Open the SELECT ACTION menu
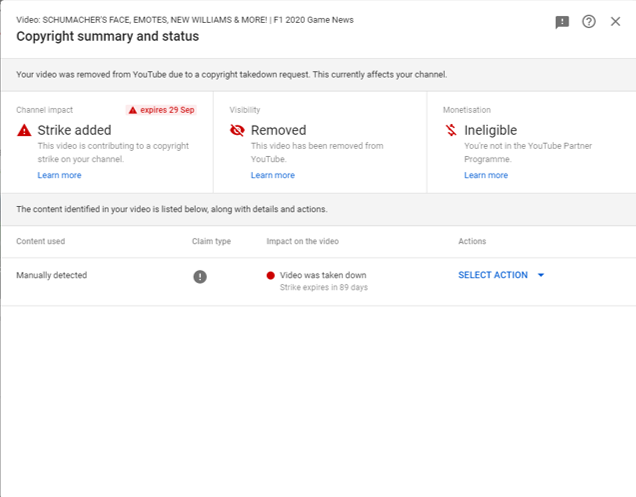Viewport: 636px width, 497px height. tap(501, 275)
